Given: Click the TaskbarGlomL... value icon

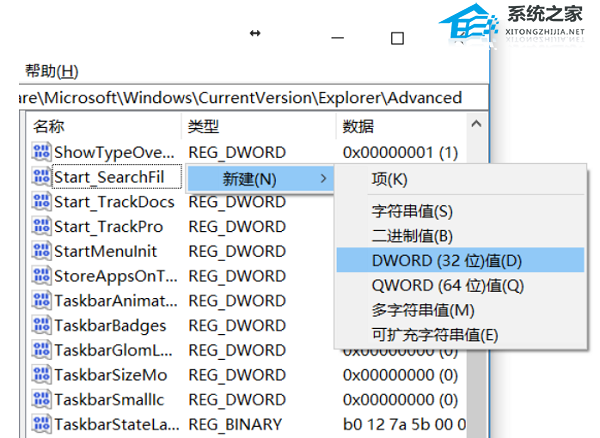Looking at the screenshot, I should 41,350.
